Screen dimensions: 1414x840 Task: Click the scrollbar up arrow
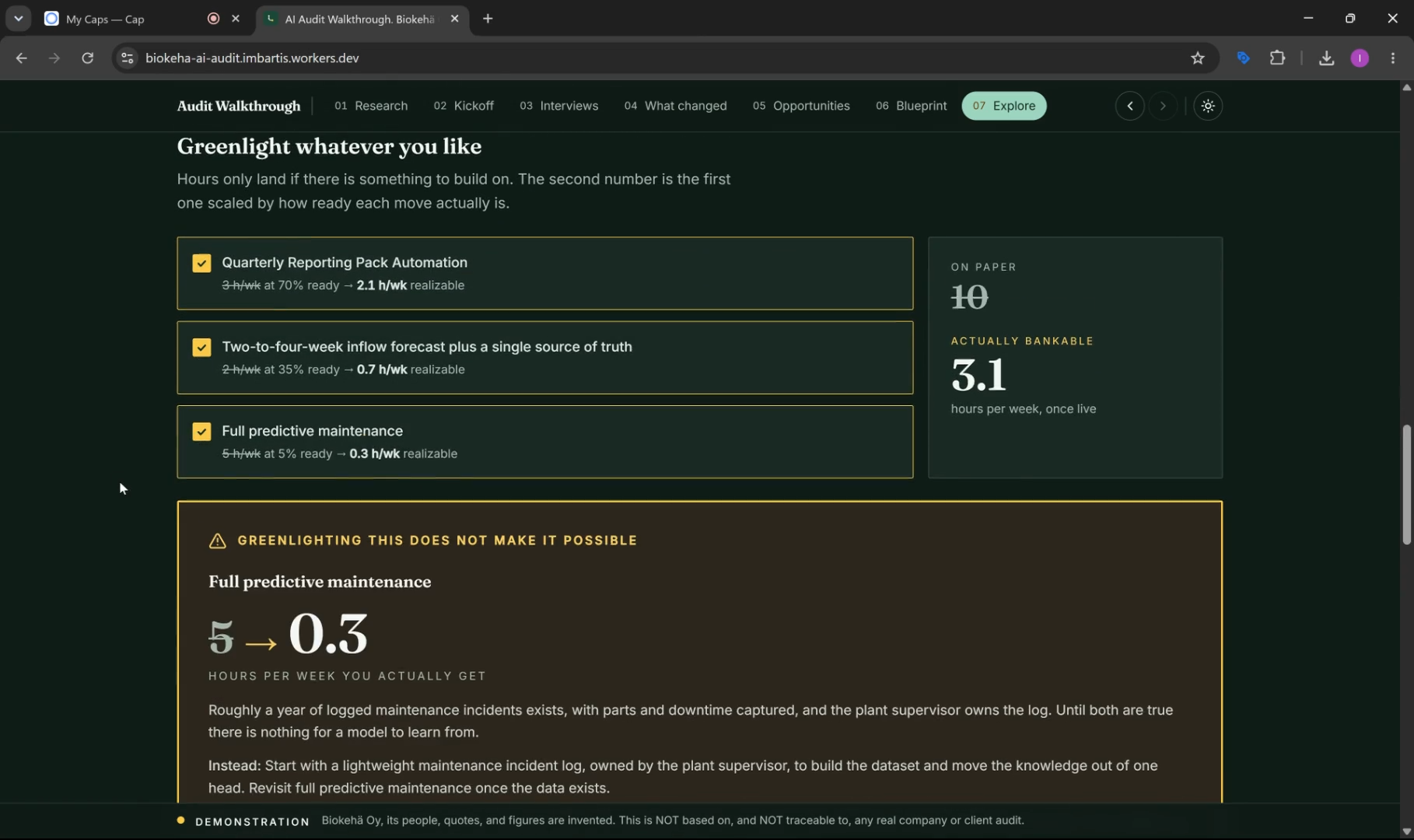[1406, 87]
